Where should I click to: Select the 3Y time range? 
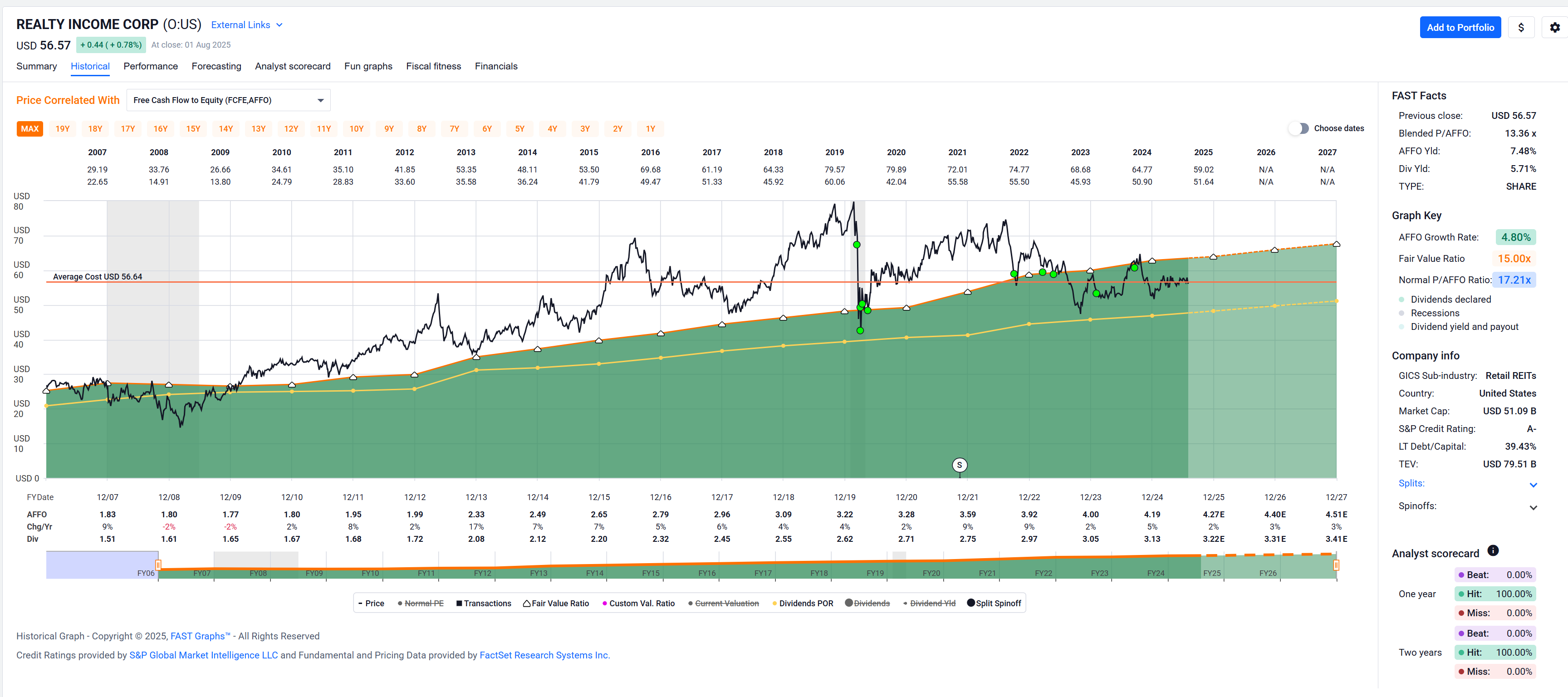click(585, 129)
